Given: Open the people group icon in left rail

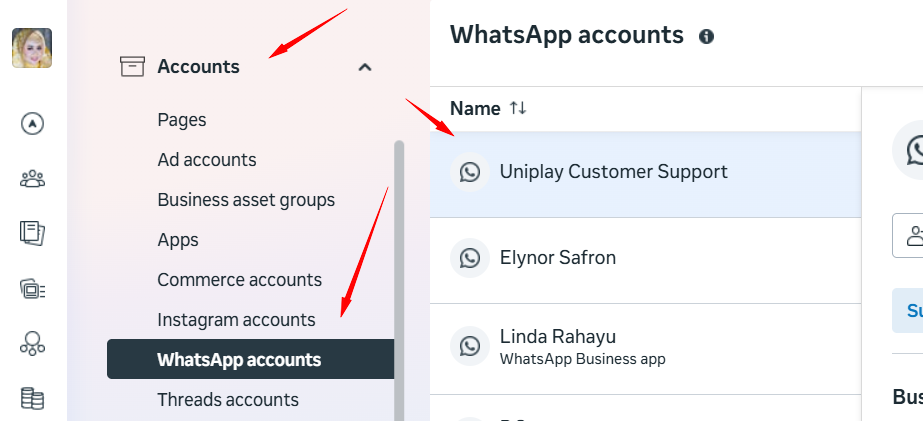Looking at the screenshot, I should (x=32, y=179).
